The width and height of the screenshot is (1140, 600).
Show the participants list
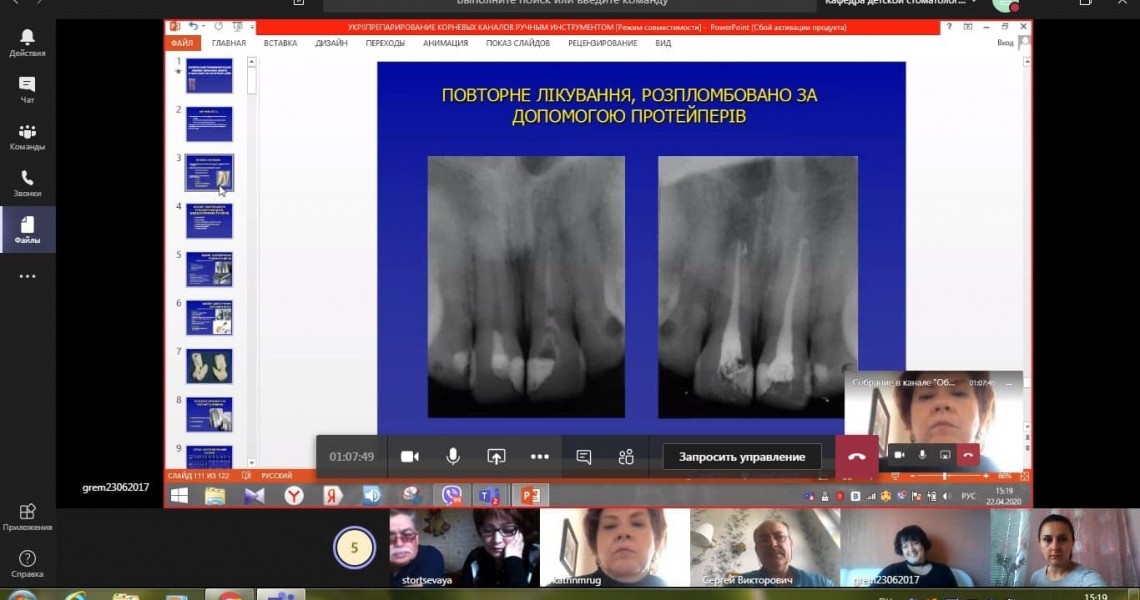point(626,457)
